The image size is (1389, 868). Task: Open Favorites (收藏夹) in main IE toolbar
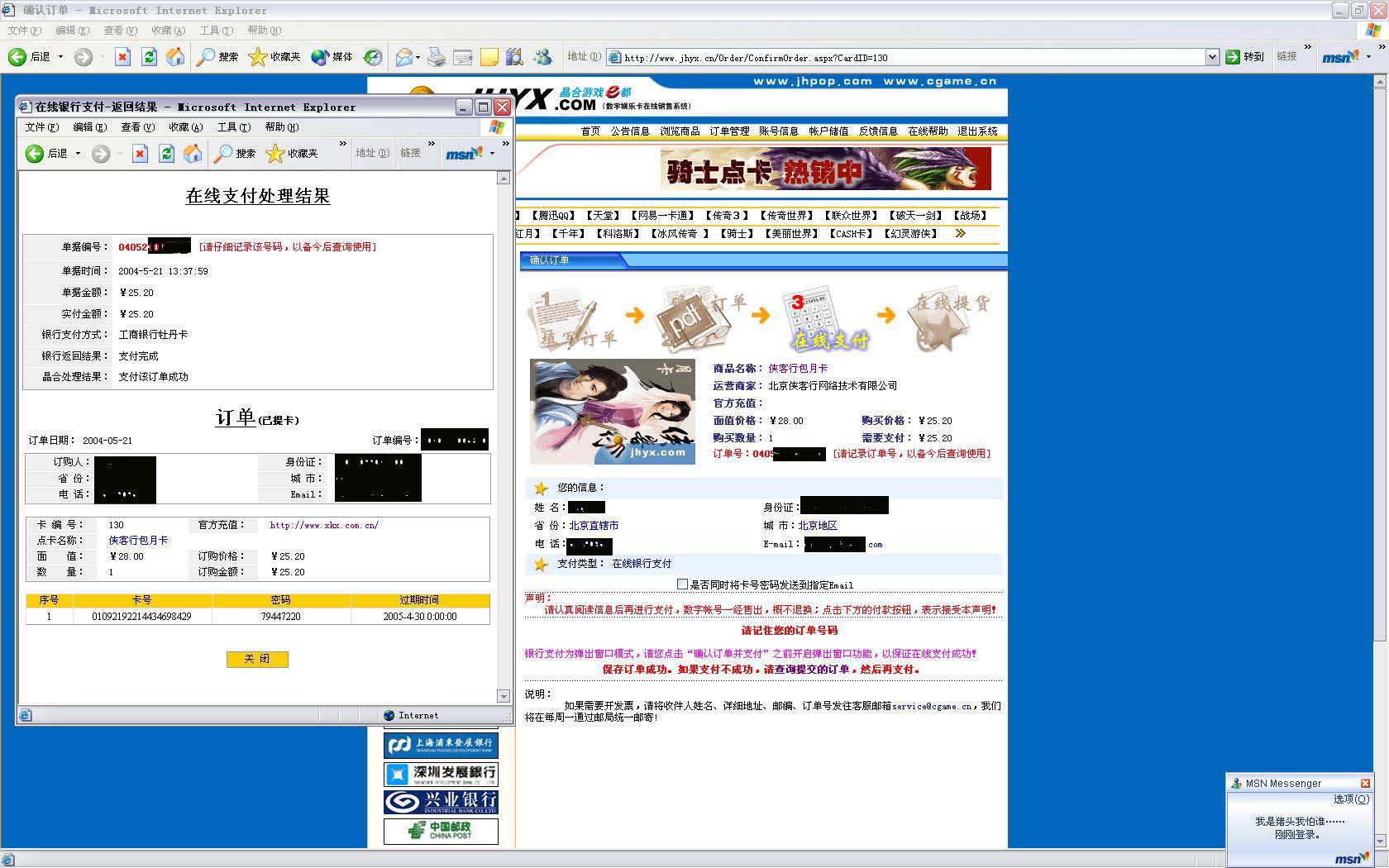pyautogui.click(x=274, y=56)
